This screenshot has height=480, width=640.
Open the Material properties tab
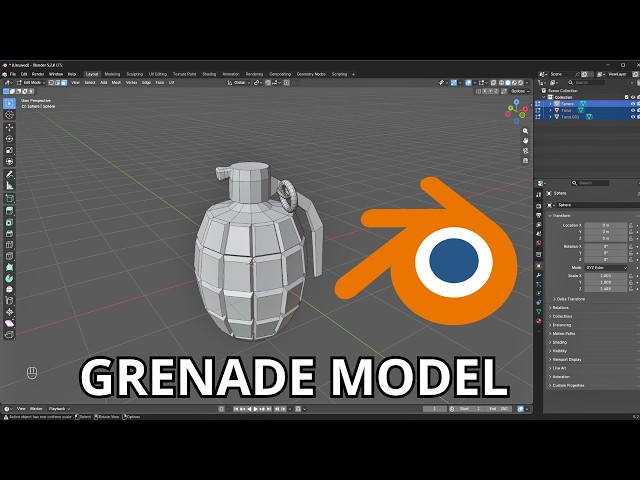pos(539,321)
